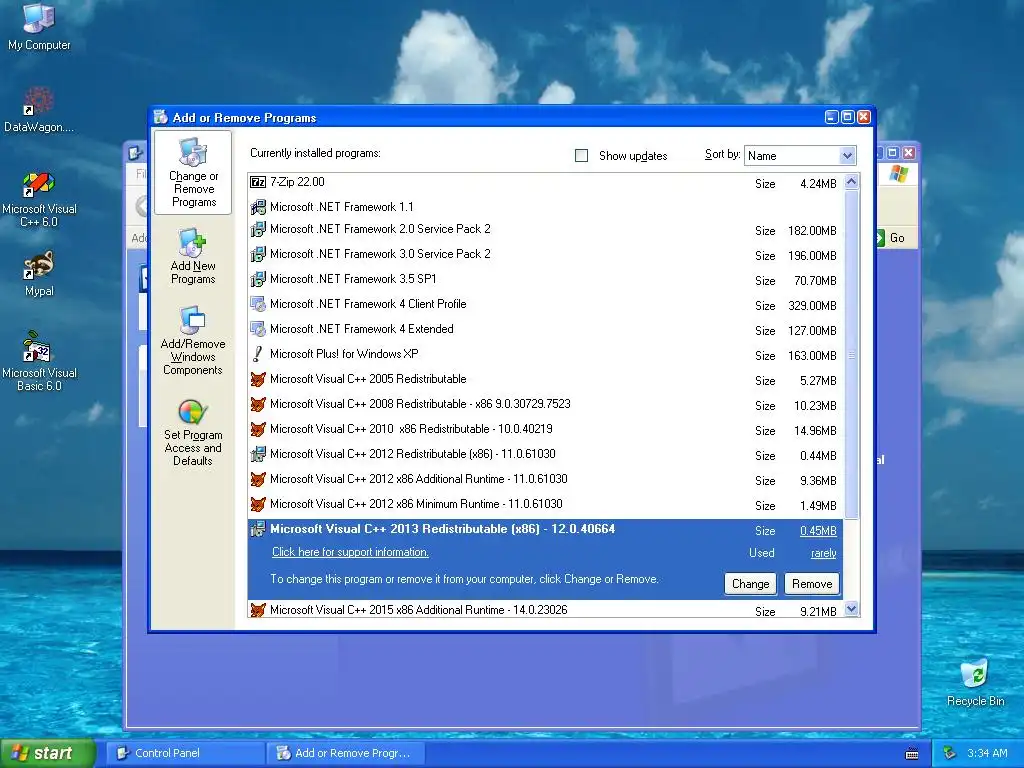The image size is (1024, 768).
Task: Select Microsoft Visual C++ 2005 Redistributable
Action: (x=545, y=380)
